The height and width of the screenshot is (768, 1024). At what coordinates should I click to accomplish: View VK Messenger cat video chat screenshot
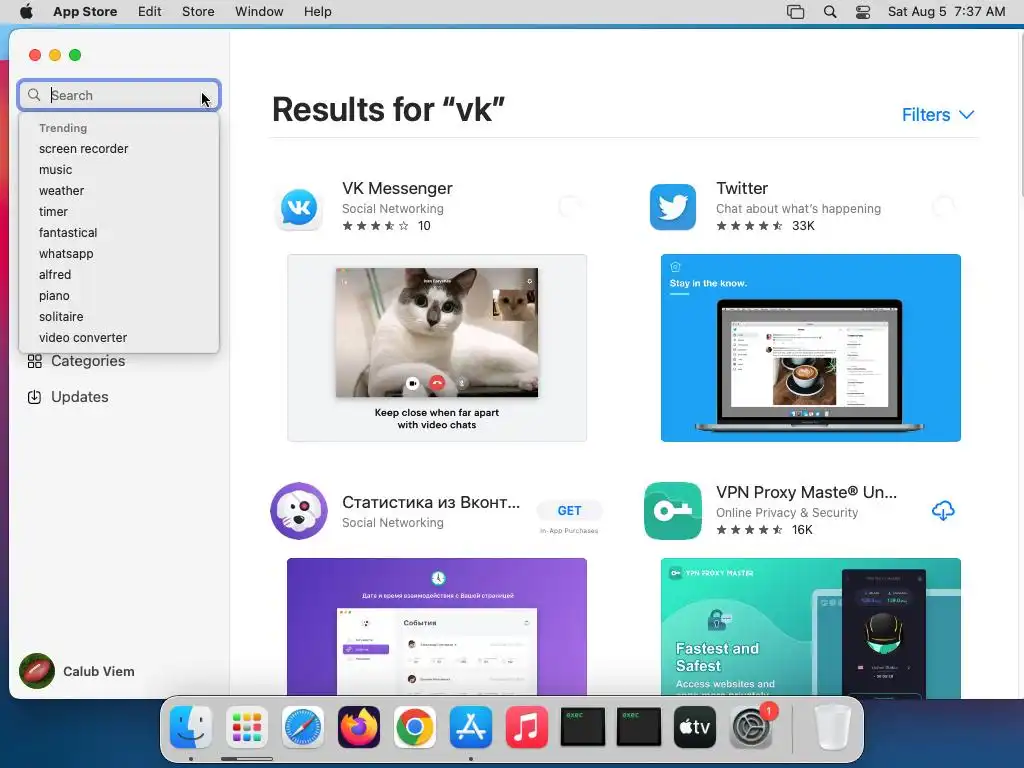pyautogui.click(x=437, y=347)
